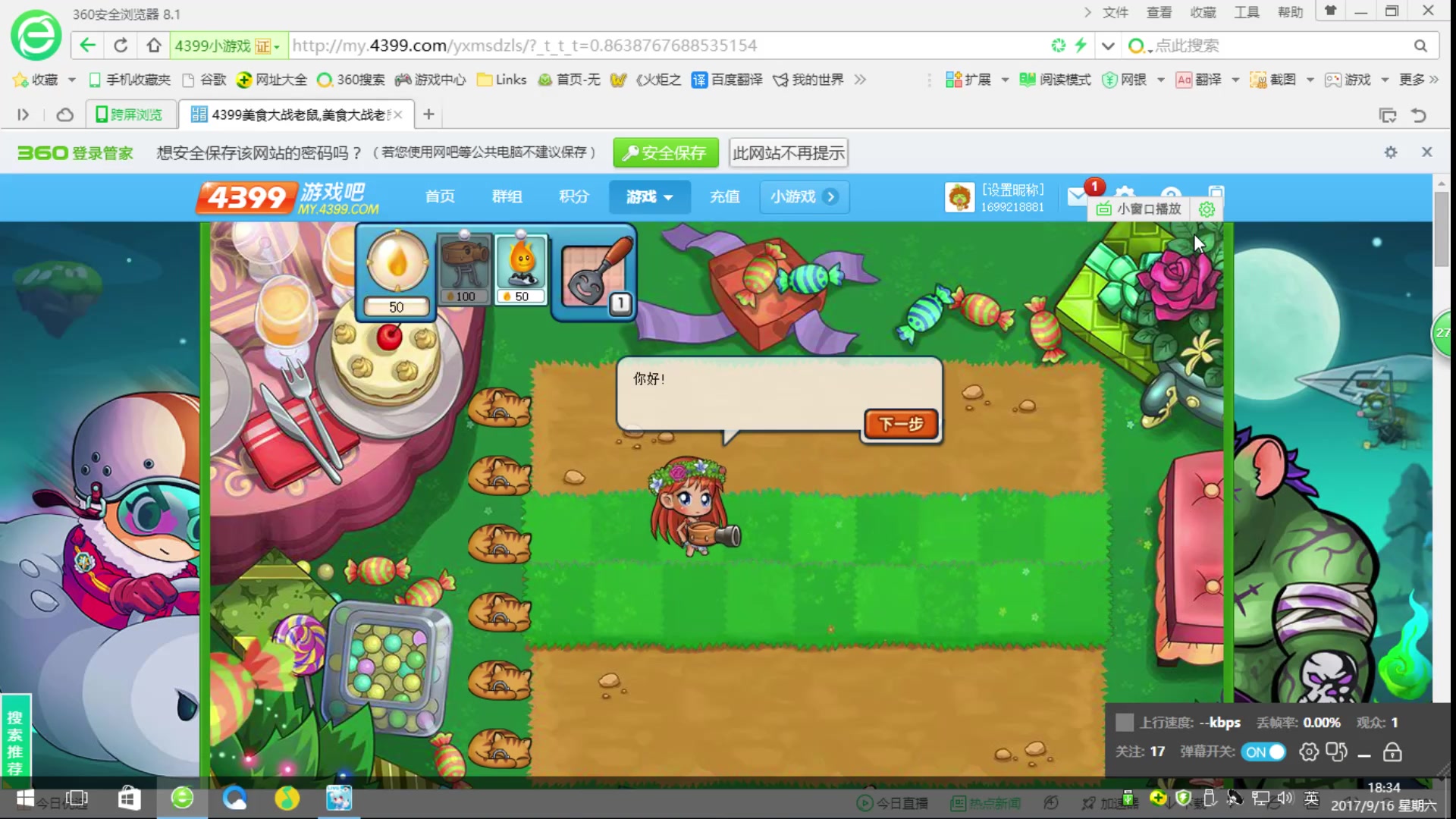This screenshot has height=819, width=1456.
Task: Open the streaming overlay settings gear
Action: pyautogui.click(x=1309, y=752)
